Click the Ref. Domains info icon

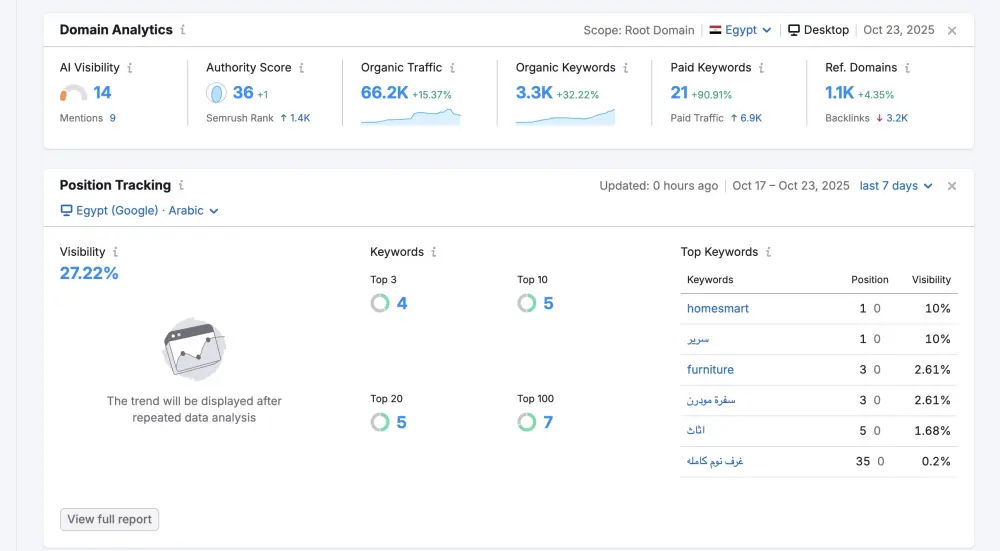point(908,68)
